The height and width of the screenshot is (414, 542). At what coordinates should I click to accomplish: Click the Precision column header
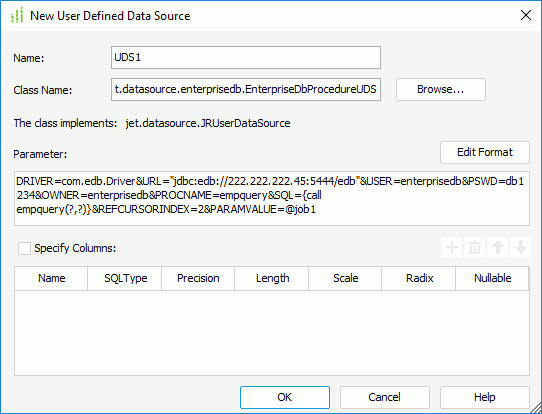pyautogui.click(x=198, y=278)
